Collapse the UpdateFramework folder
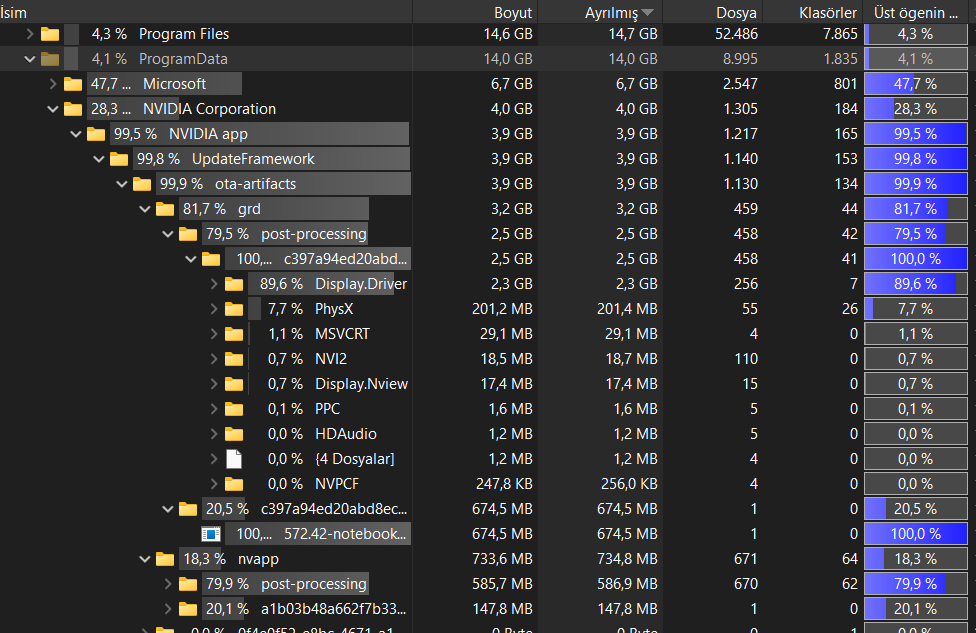 click(x=99, y=159)
